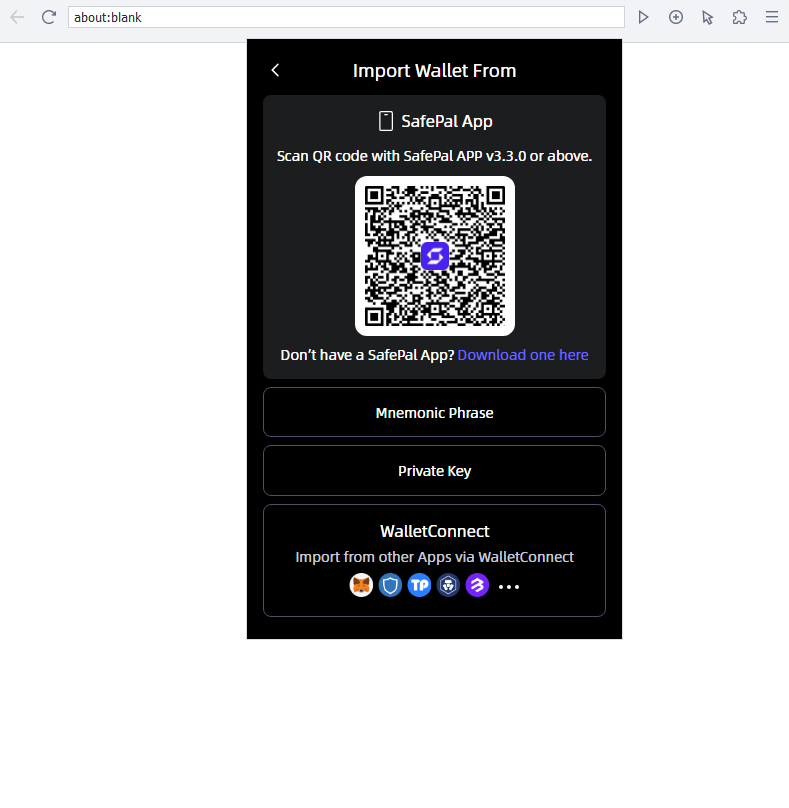The image size is (789, 808).
Task: Open the browser extensions puzzle icon
Action: pos(740,17)
